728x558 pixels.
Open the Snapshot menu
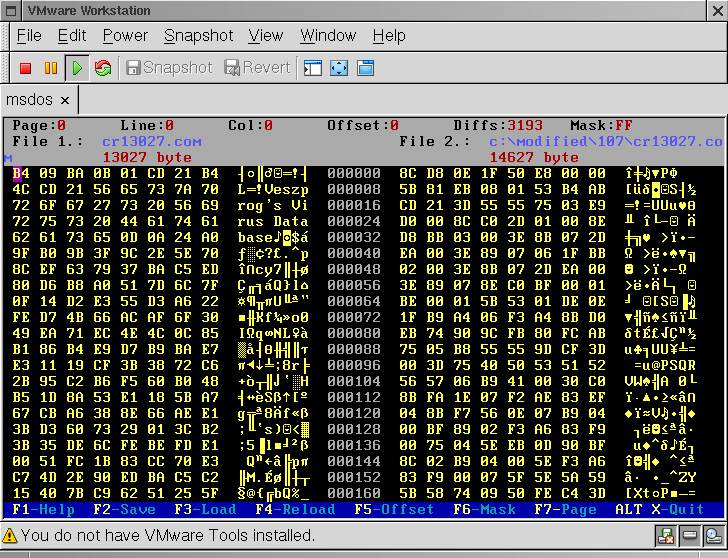coord(199,36)
